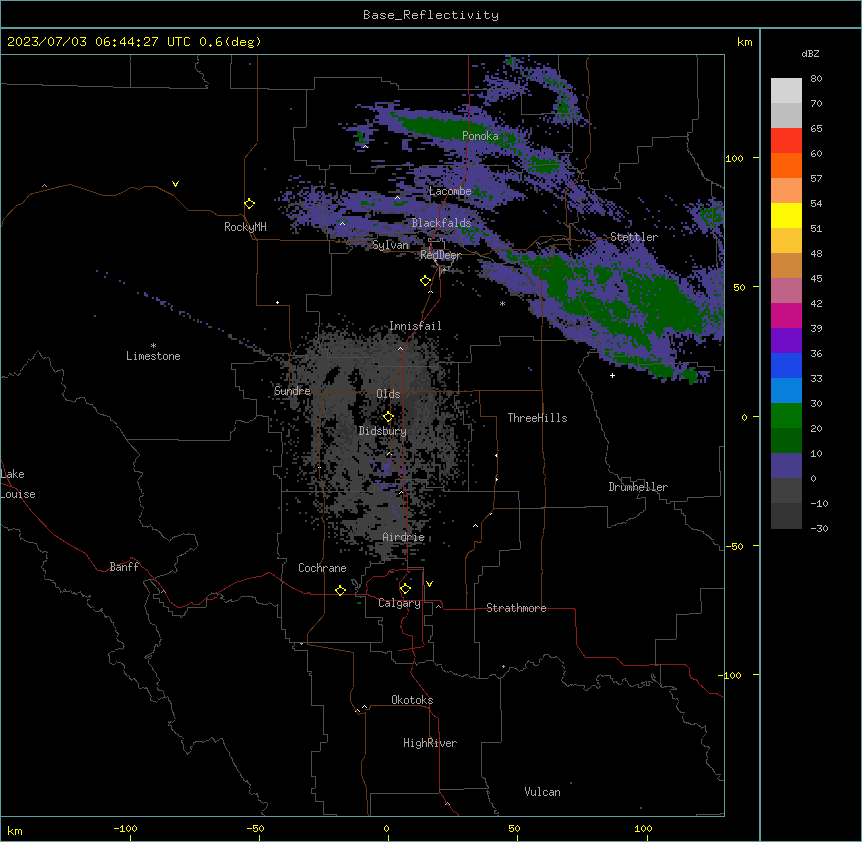Image resolution: width=862 pixels, height=842 pixels.
Task: Pick the red 60-65 dBZ legend swatch
Action: pyautogui.click(x=786, y=141)
